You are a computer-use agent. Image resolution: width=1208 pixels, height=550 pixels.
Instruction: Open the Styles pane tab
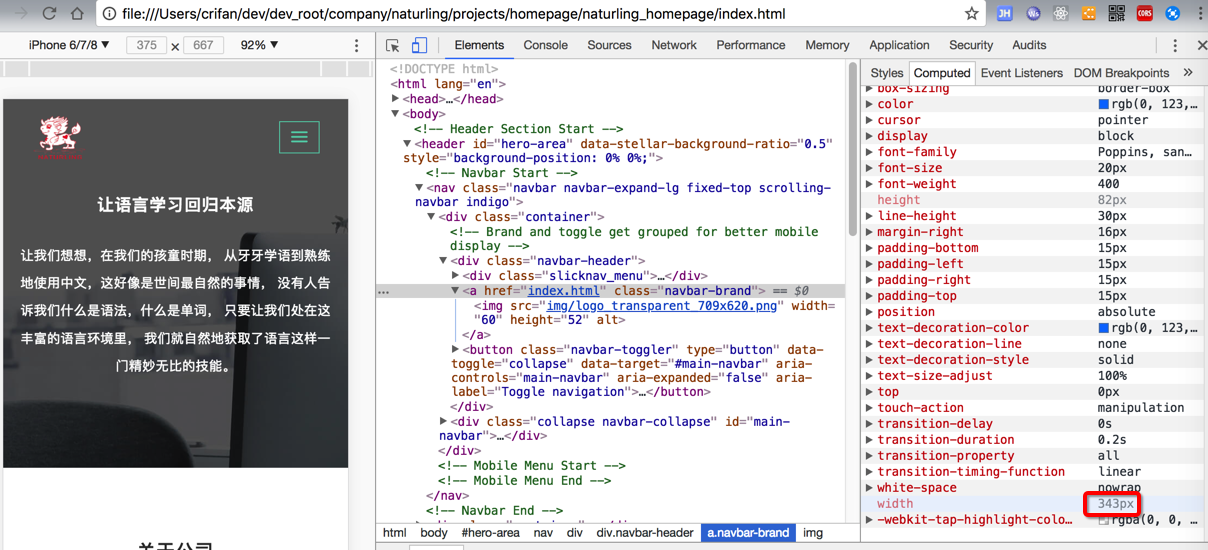[887, 73]
